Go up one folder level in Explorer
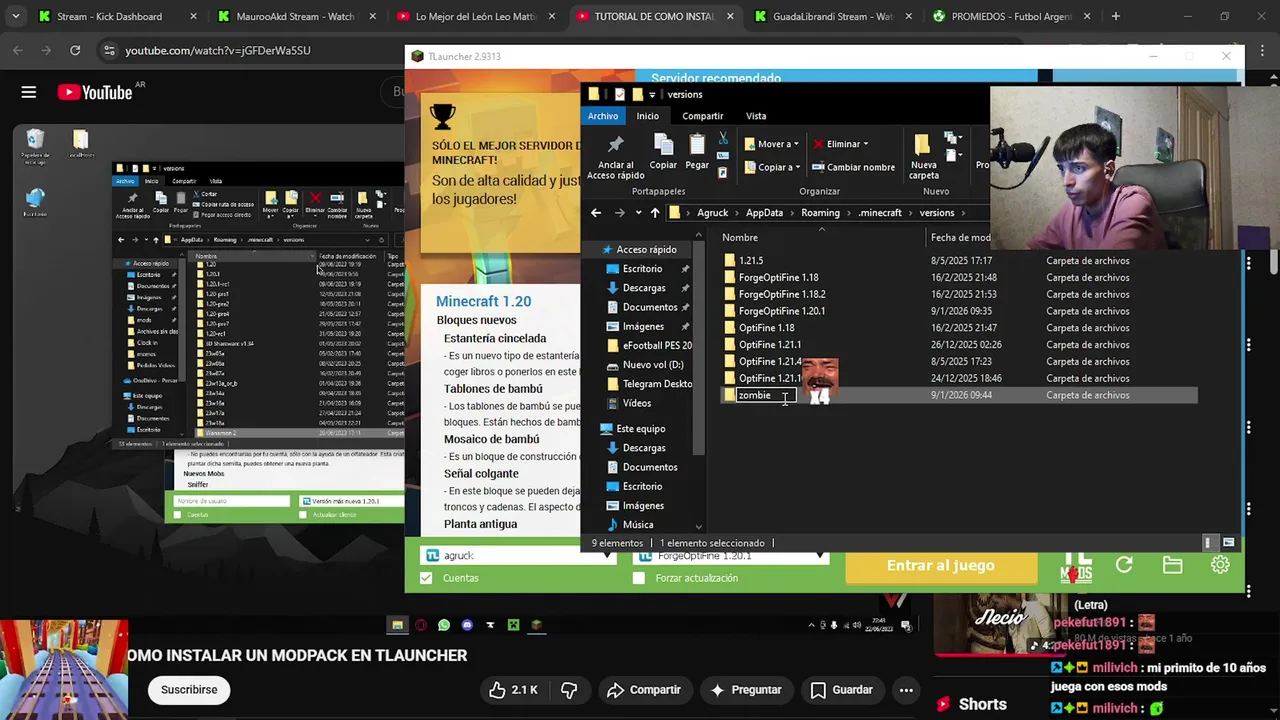This screenshot has height=720, width=1280. pyautogui.click(x=655, y=212)
